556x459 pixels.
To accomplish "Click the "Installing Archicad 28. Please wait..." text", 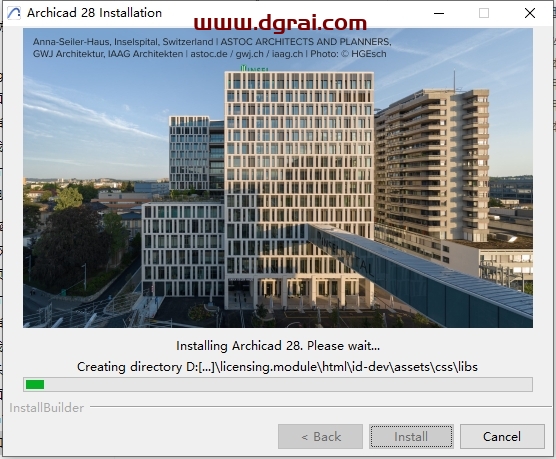I will (278, 346).
